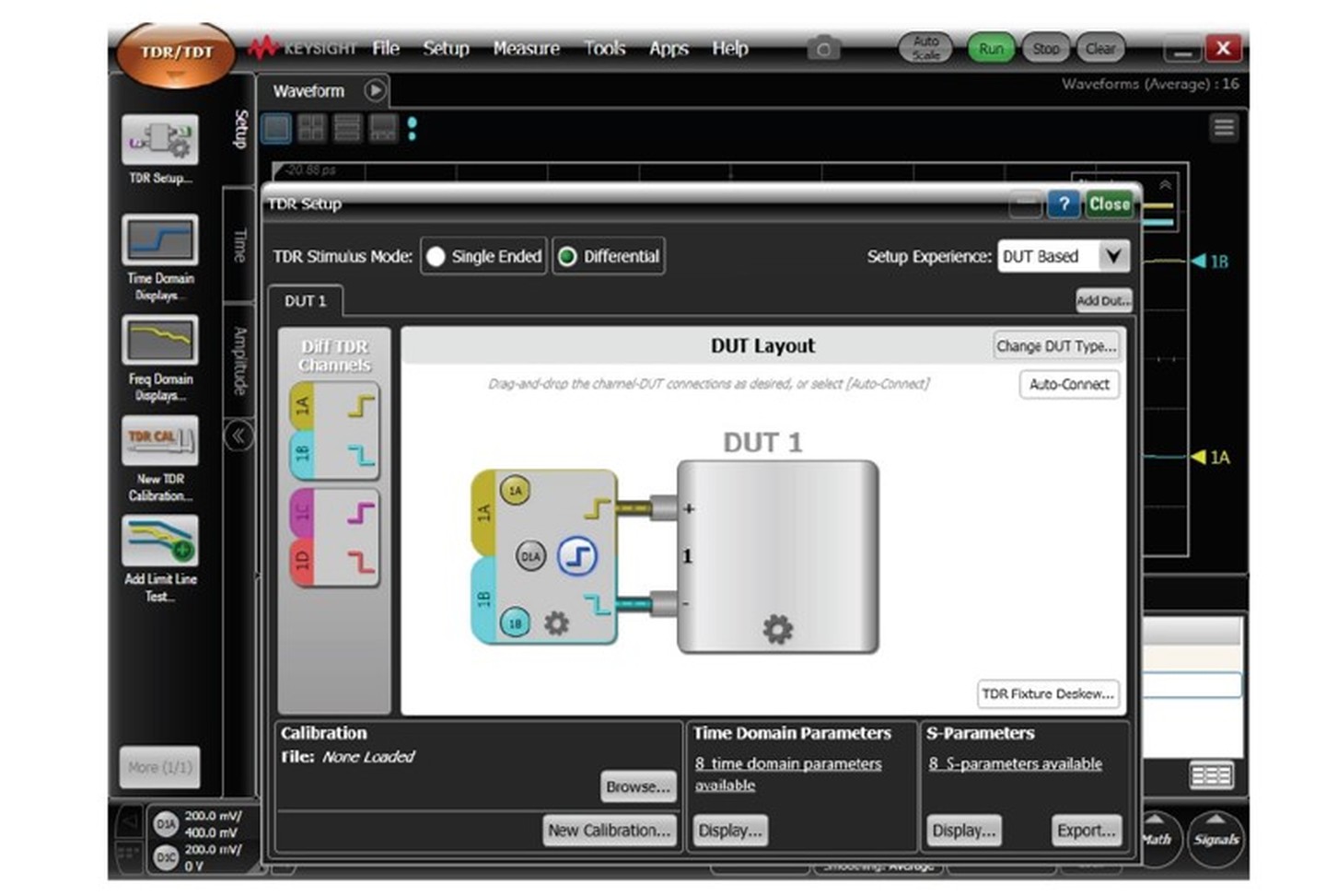1326x896 pixels.
Task: Select stacked rows waveform layout icon
Action: (x=347, y=128)
